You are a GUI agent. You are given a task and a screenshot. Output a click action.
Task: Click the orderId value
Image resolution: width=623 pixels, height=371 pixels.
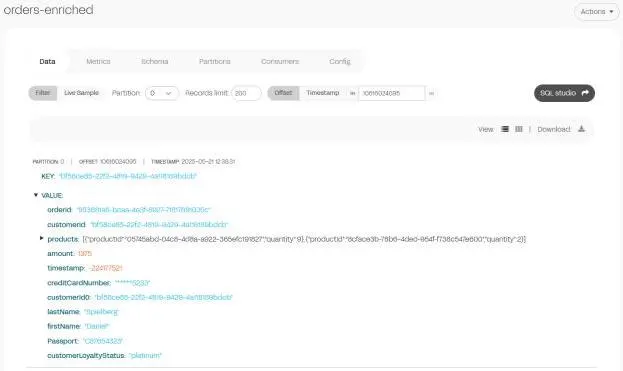click(143, 209)
